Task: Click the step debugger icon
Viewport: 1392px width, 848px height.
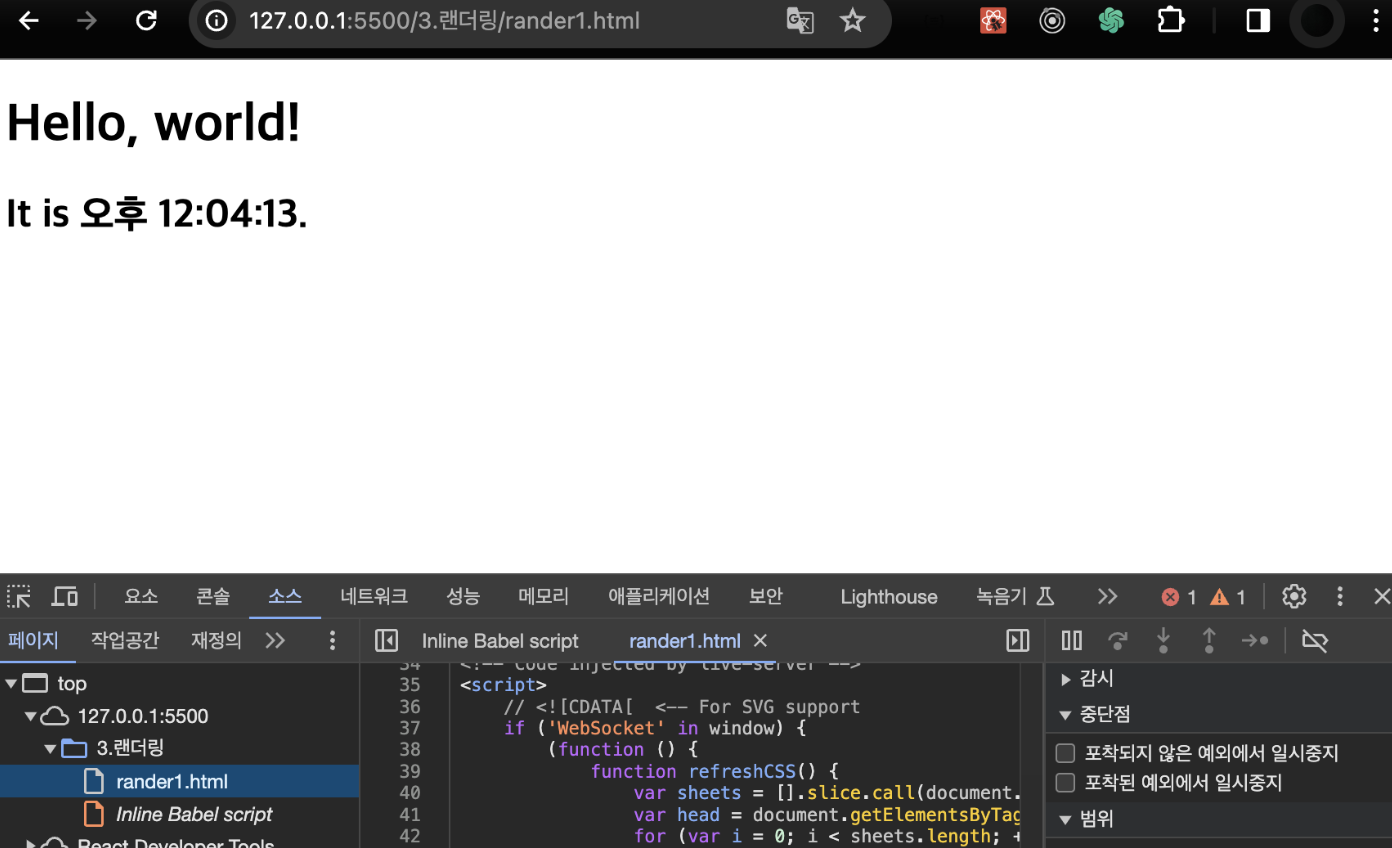Action: (1255, 640)
